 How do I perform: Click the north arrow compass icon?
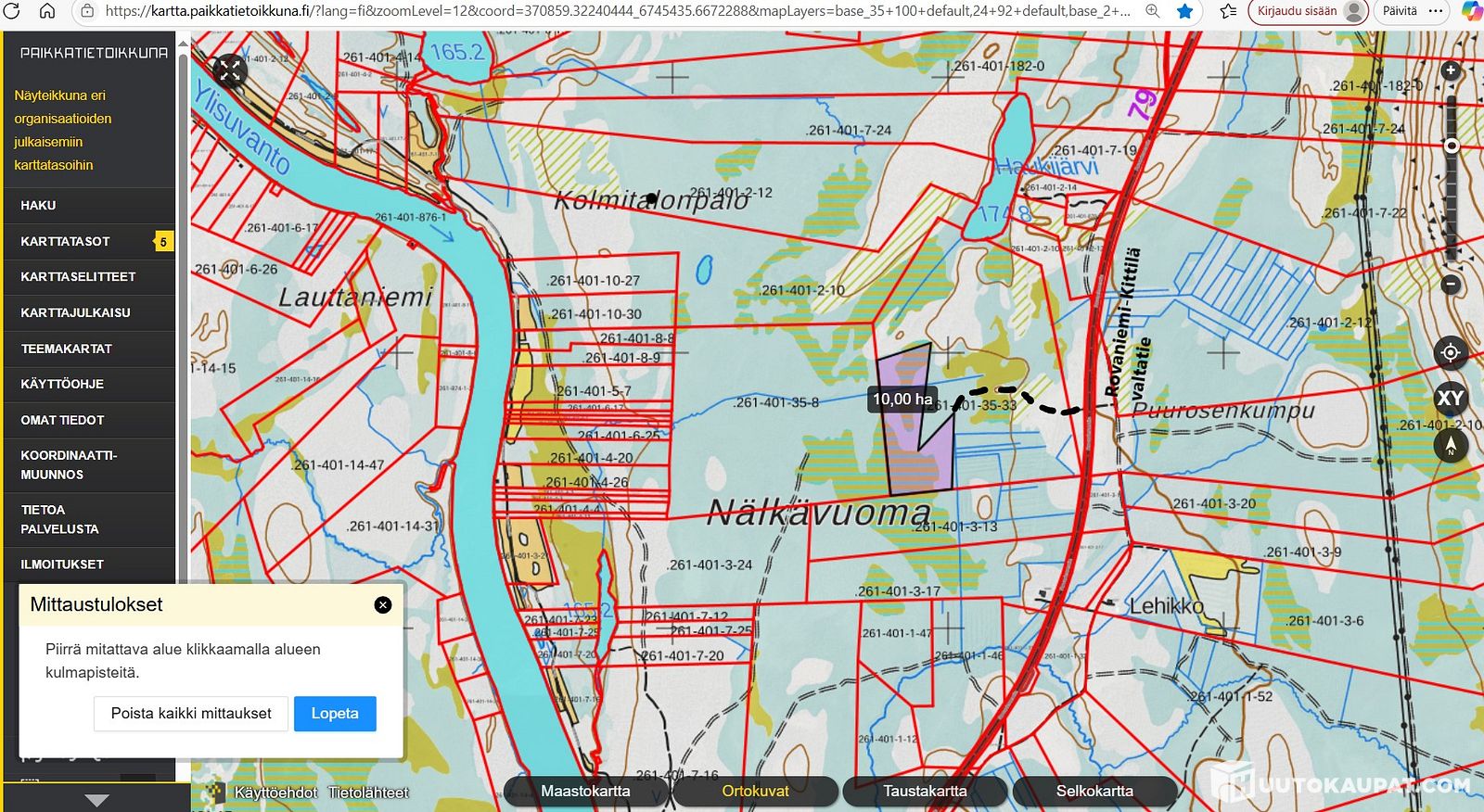[x=1451, y=446]
